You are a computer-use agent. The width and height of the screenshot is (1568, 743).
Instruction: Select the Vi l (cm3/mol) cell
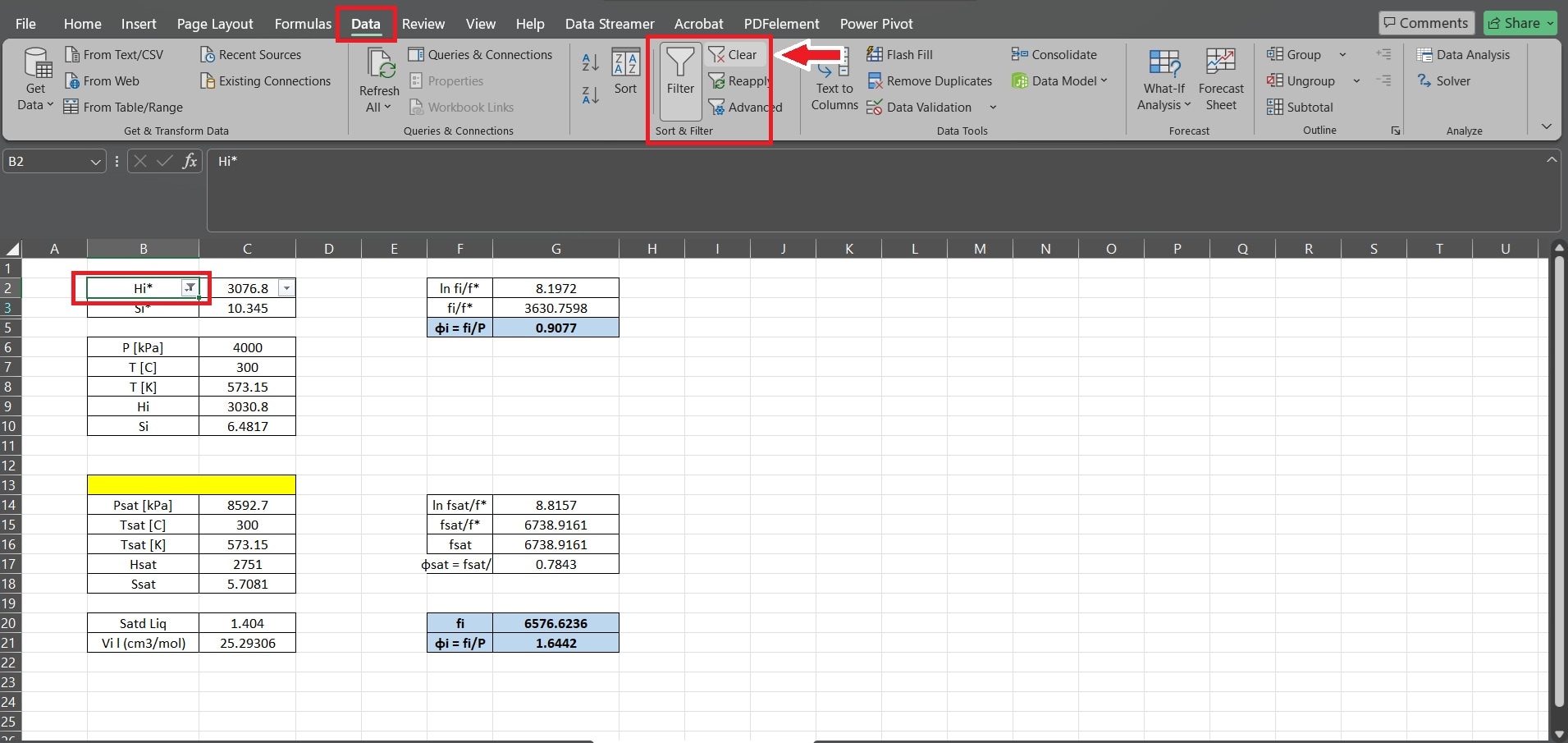click(143, 643)
